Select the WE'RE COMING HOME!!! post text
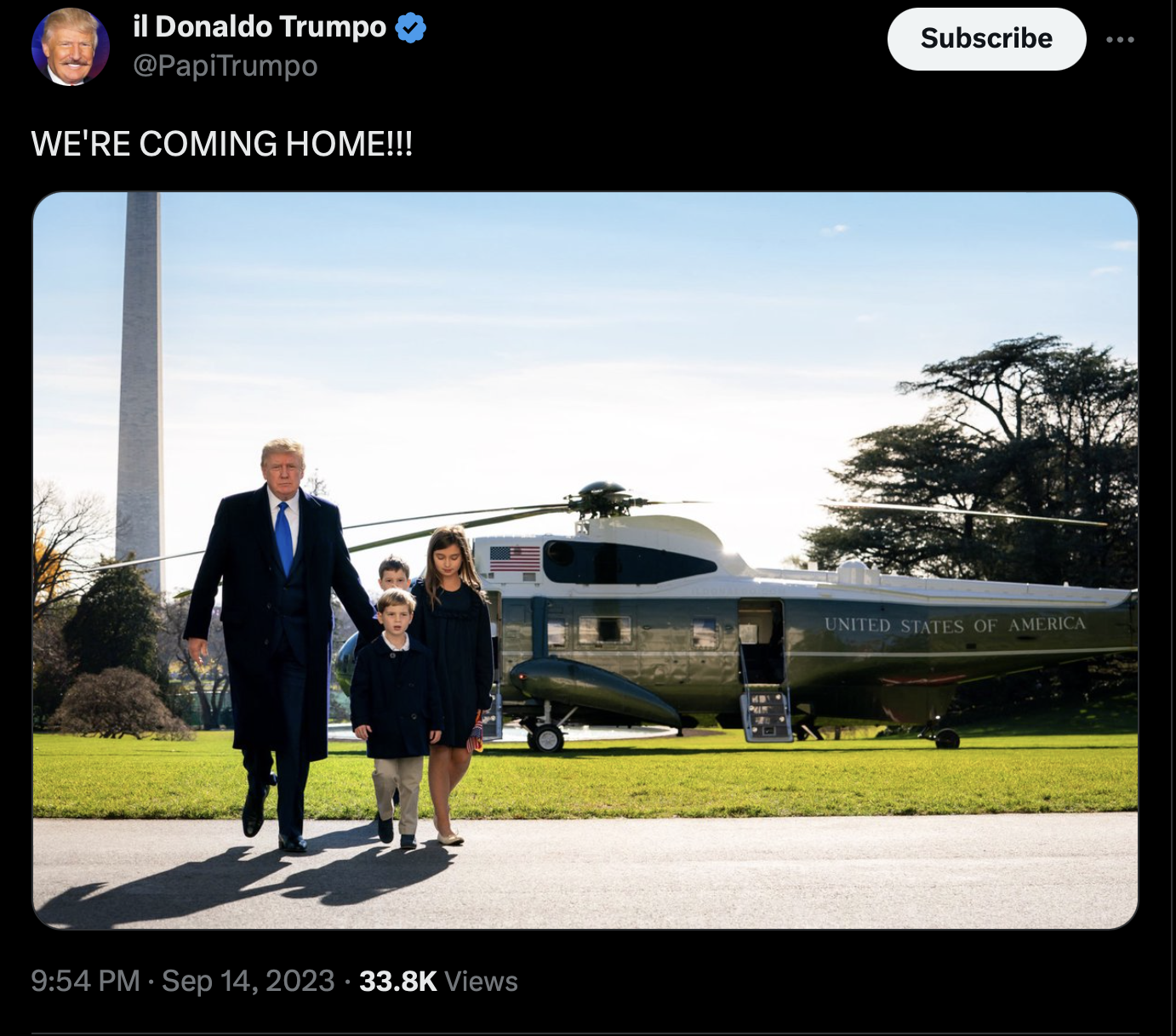 (x=222, y=144)
